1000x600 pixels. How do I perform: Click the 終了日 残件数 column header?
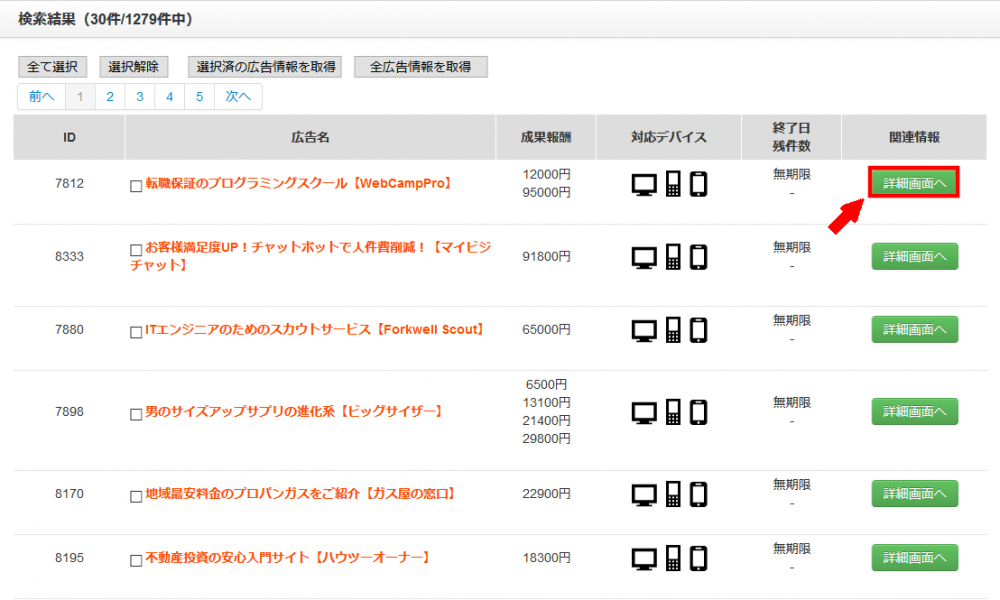tap(791, 137)
